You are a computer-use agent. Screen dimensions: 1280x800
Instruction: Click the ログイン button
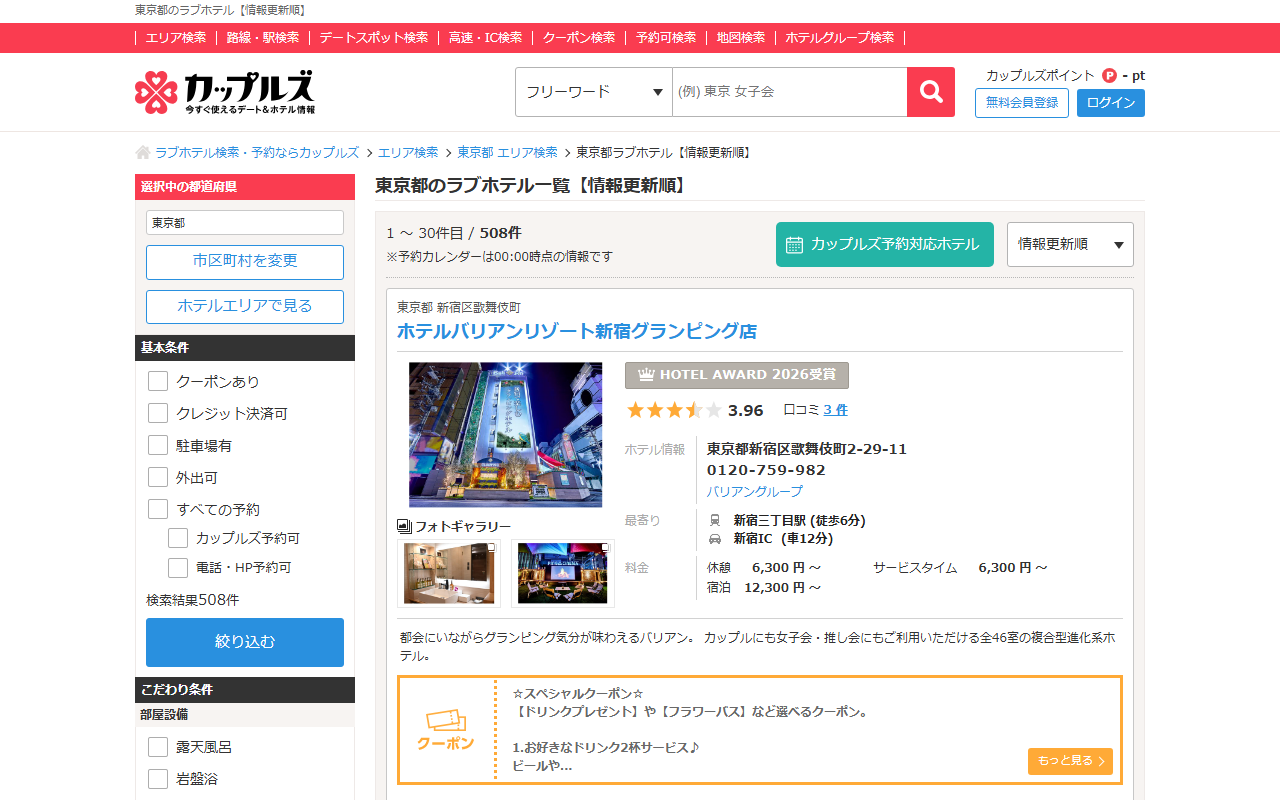tap(1111, 103)
